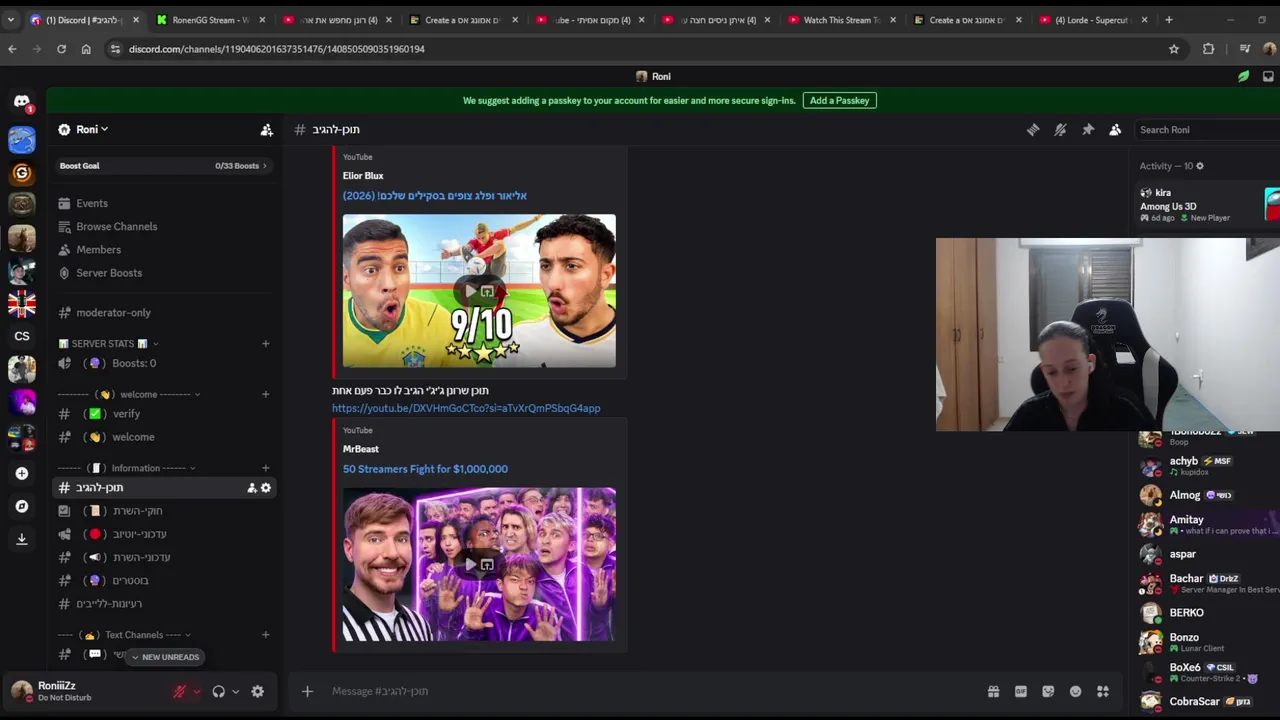Open apps launcher icon in message bar

tap(1103, 691)
